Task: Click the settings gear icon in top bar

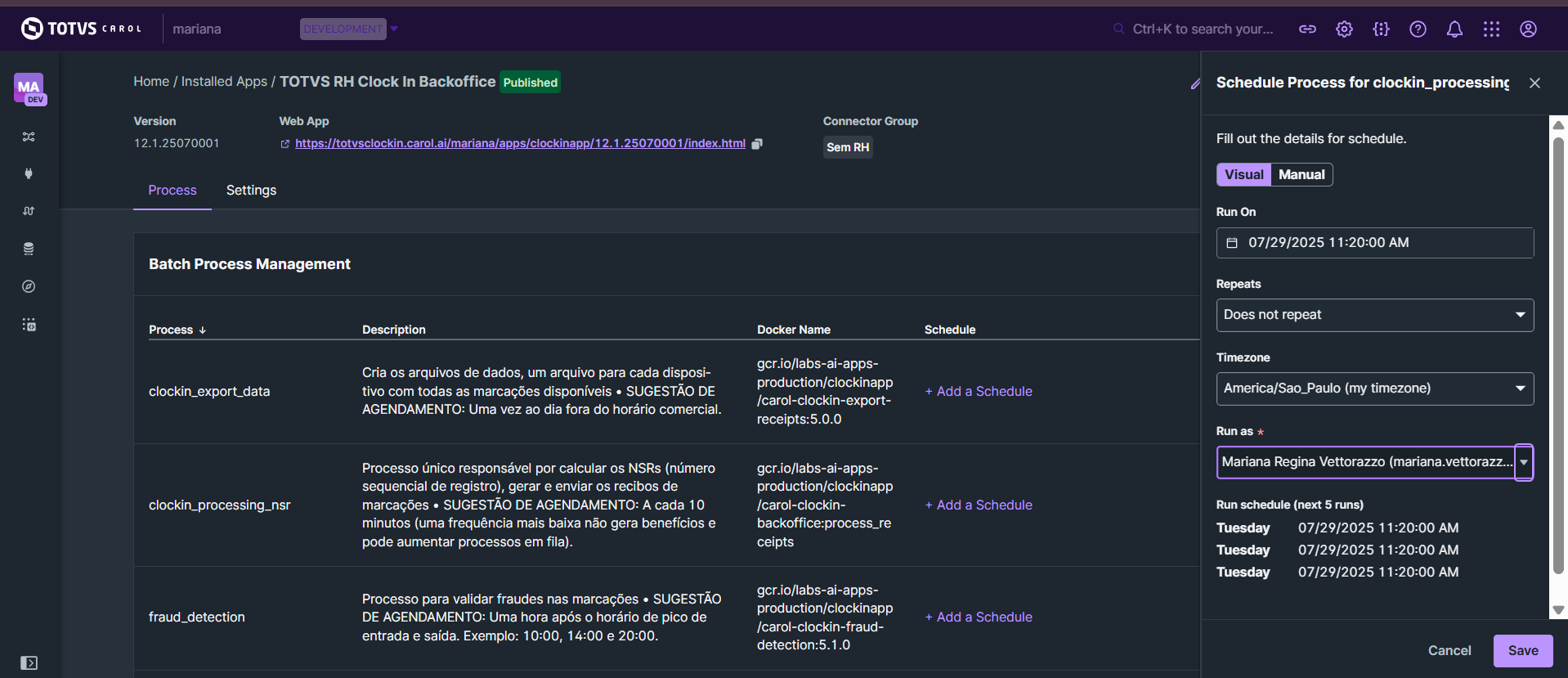Action: click(x=1344, y=29)
